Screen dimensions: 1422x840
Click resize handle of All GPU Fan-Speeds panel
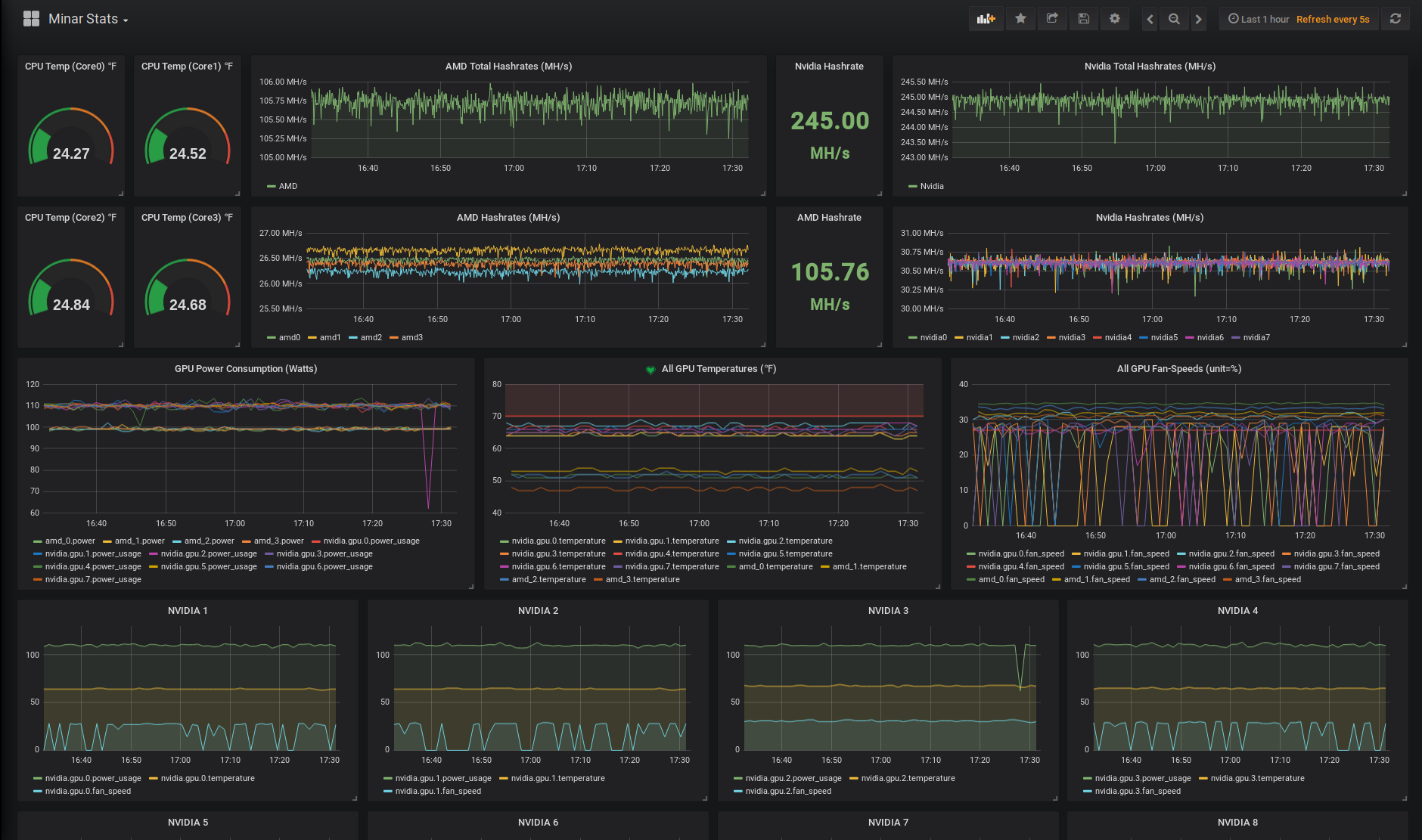(x=1404, y=586)
